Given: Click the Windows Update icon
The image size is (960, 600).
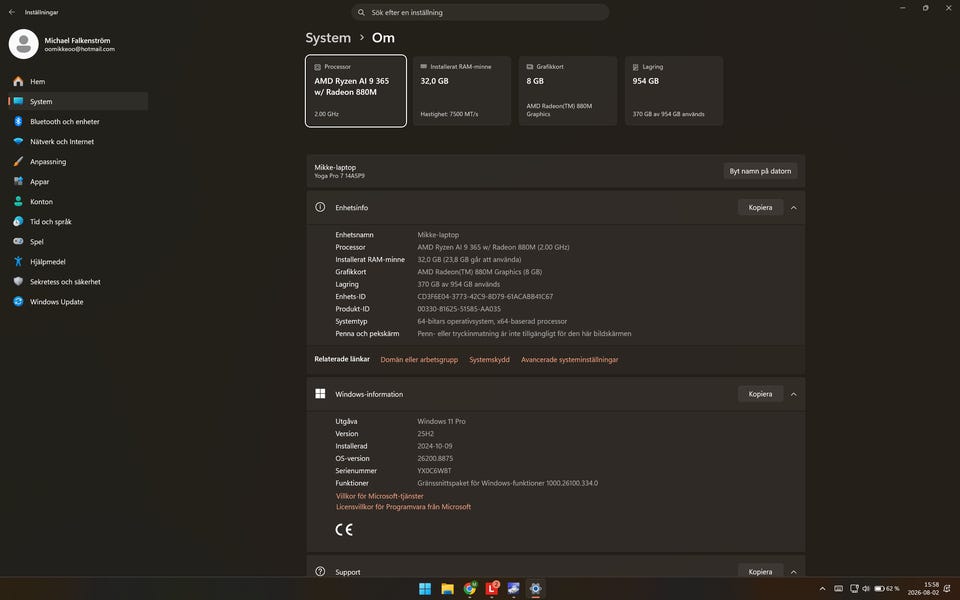Looking at the screenshot, I should pos(18,302).
